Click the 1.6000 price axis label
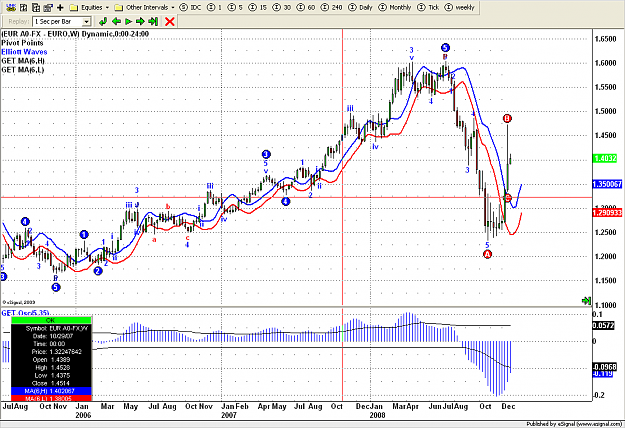The image size is (625, 428). pyautogui.click(x=605, y=63)
